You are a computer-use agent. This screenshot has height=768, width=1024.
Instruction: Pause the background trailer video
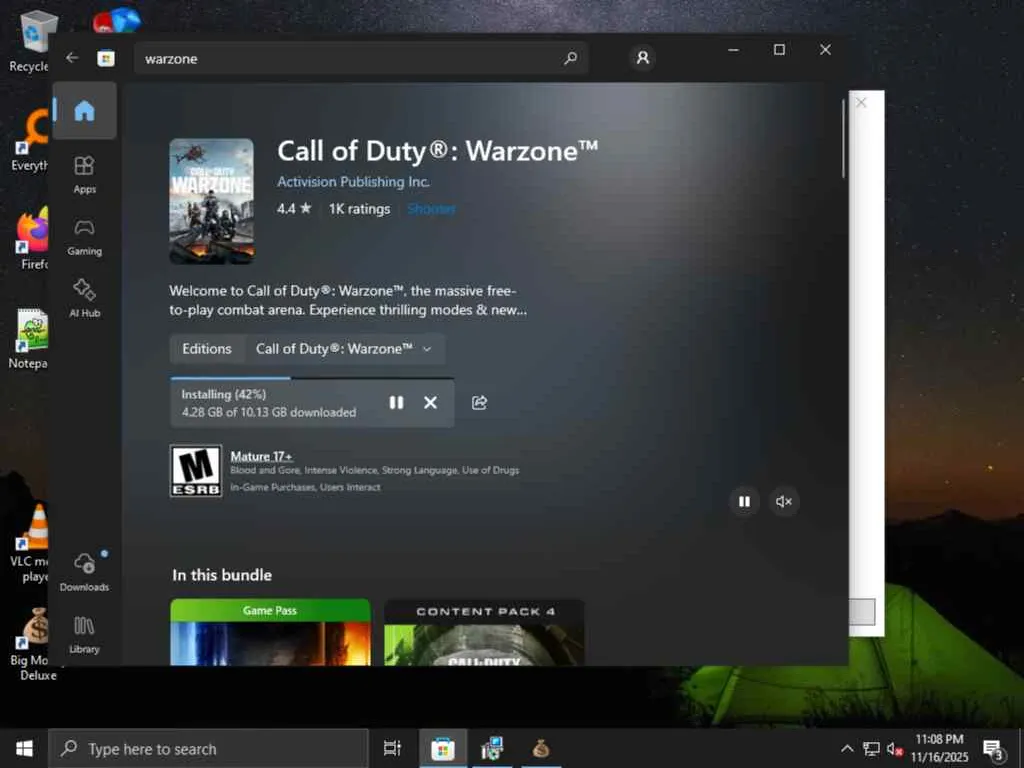pos(744,502)
